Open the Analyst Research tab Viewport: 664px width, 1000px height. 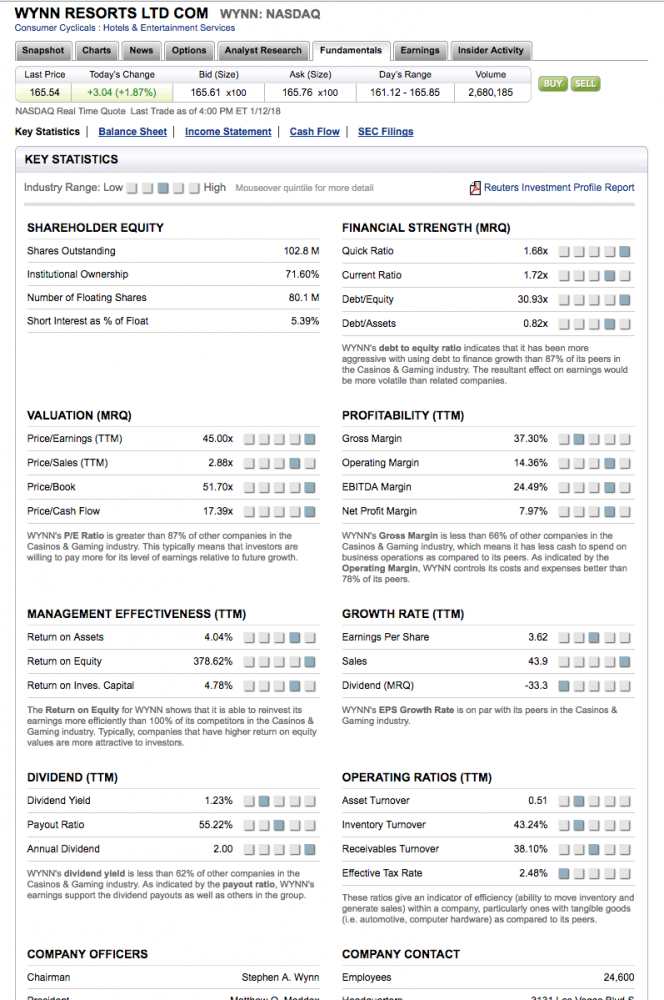click(x=263, y=50)
